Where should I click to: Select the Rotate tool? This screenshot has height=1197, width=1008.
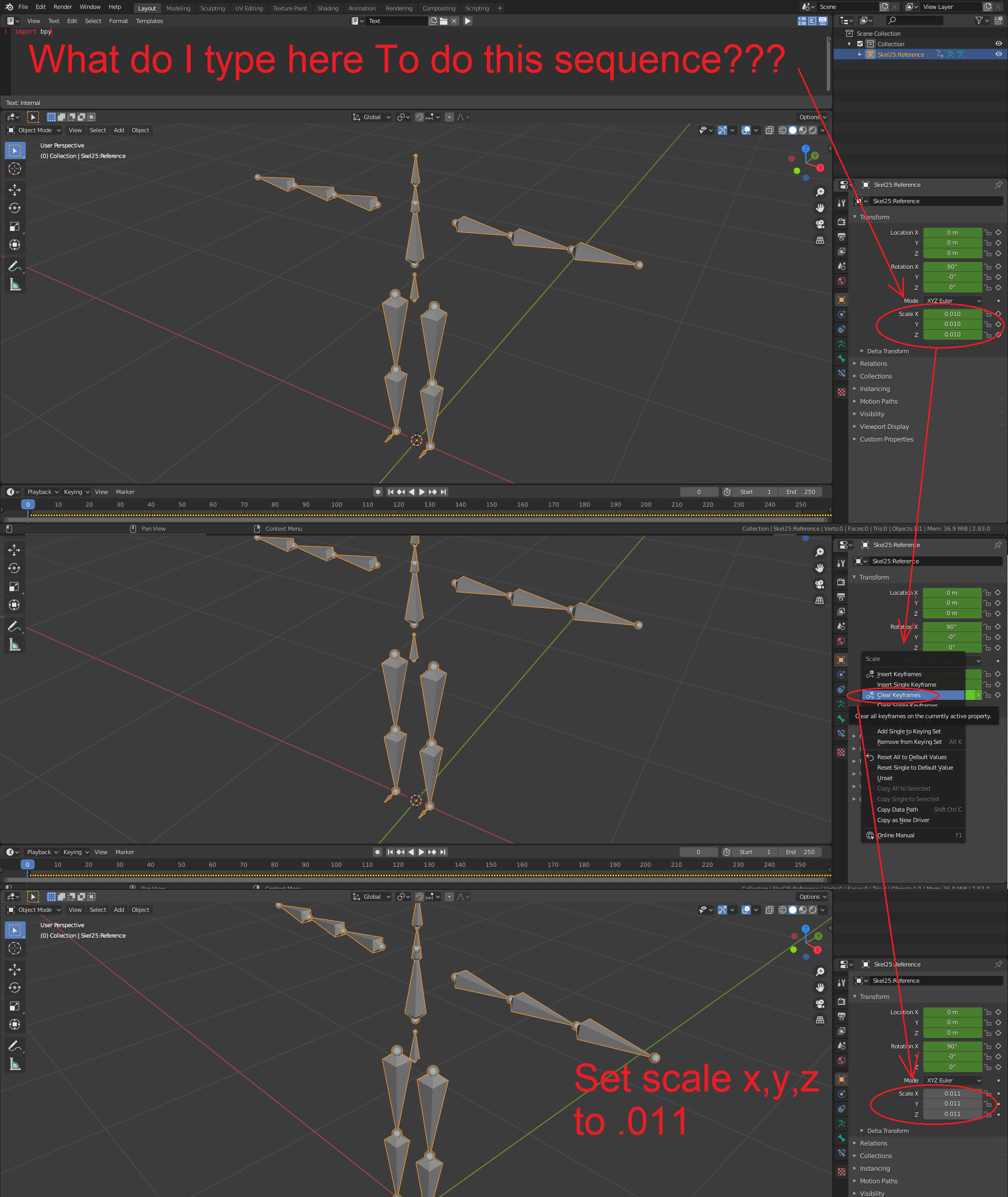15,208
